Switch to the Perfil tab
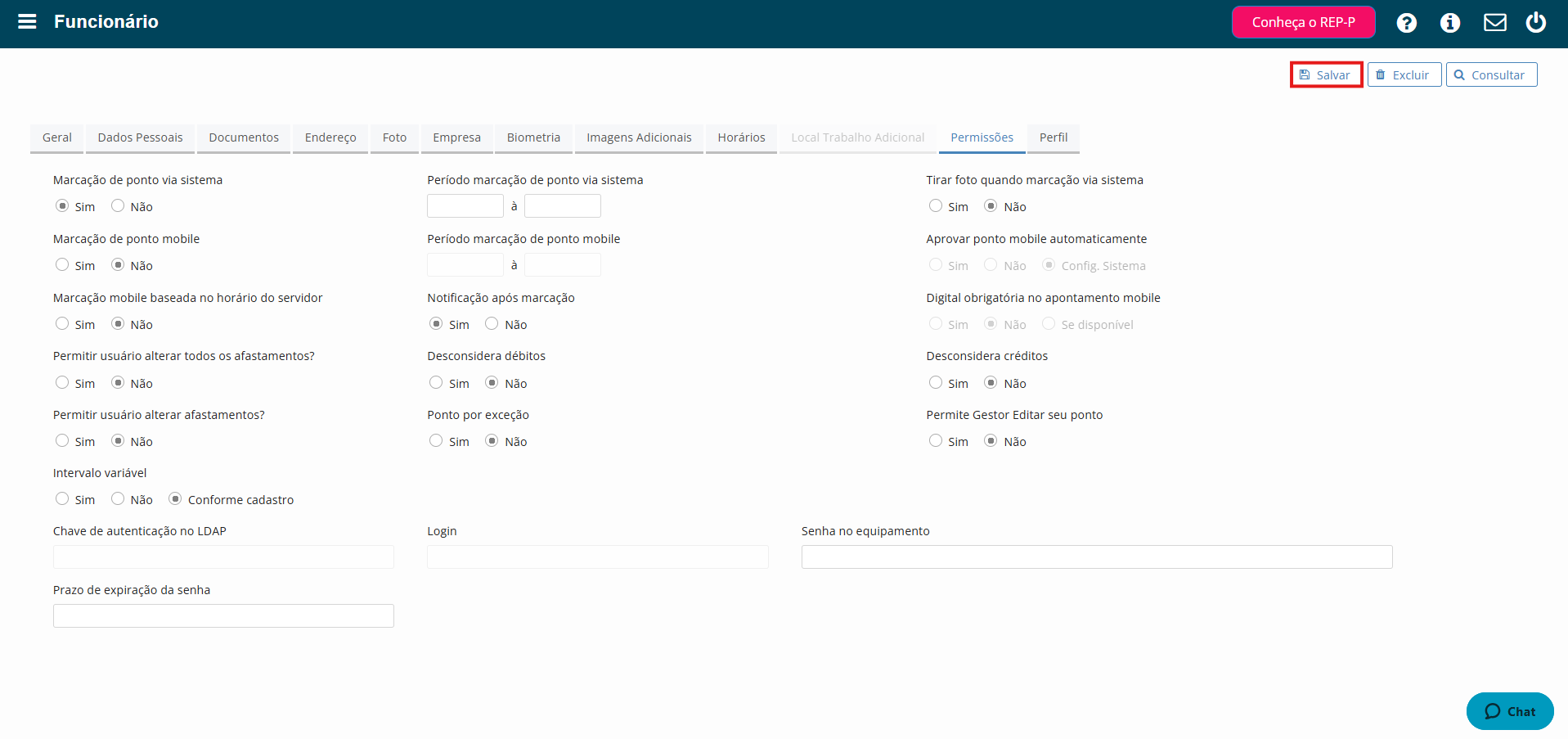Image resolution: width=1568 pixels, height=739 pixels. [x=1054, y=137]
